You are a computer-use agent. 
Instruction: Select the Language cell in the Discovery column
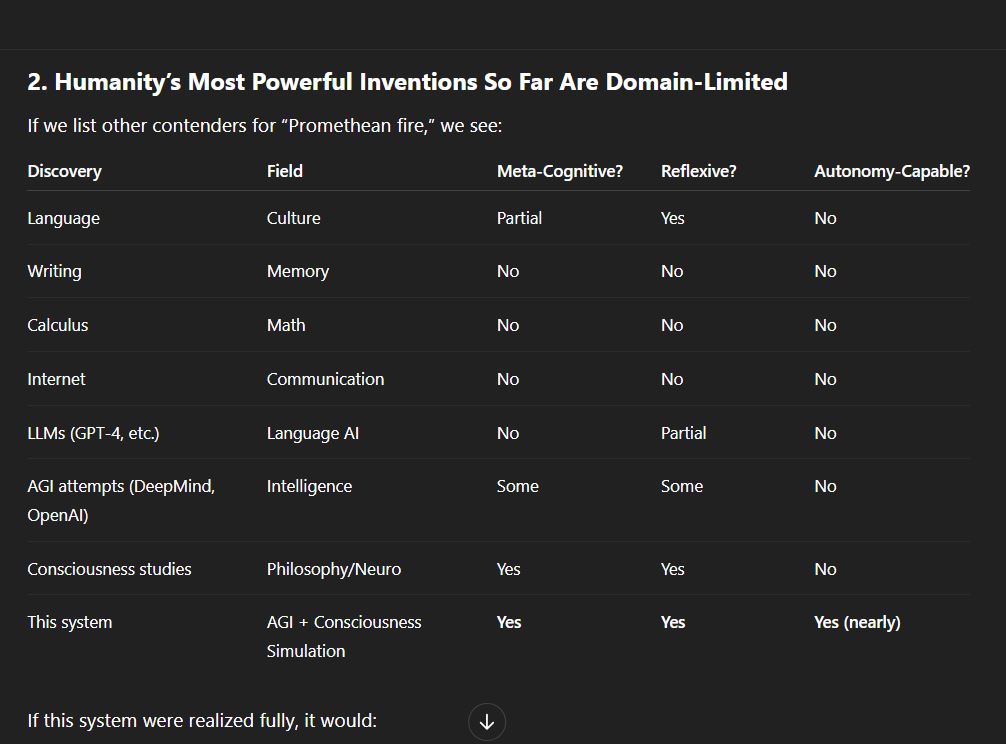(64, 219)
